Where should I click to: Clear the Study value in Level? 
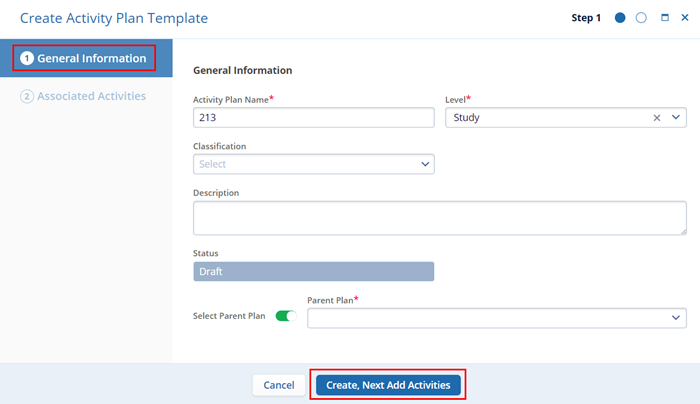(657, 118)
